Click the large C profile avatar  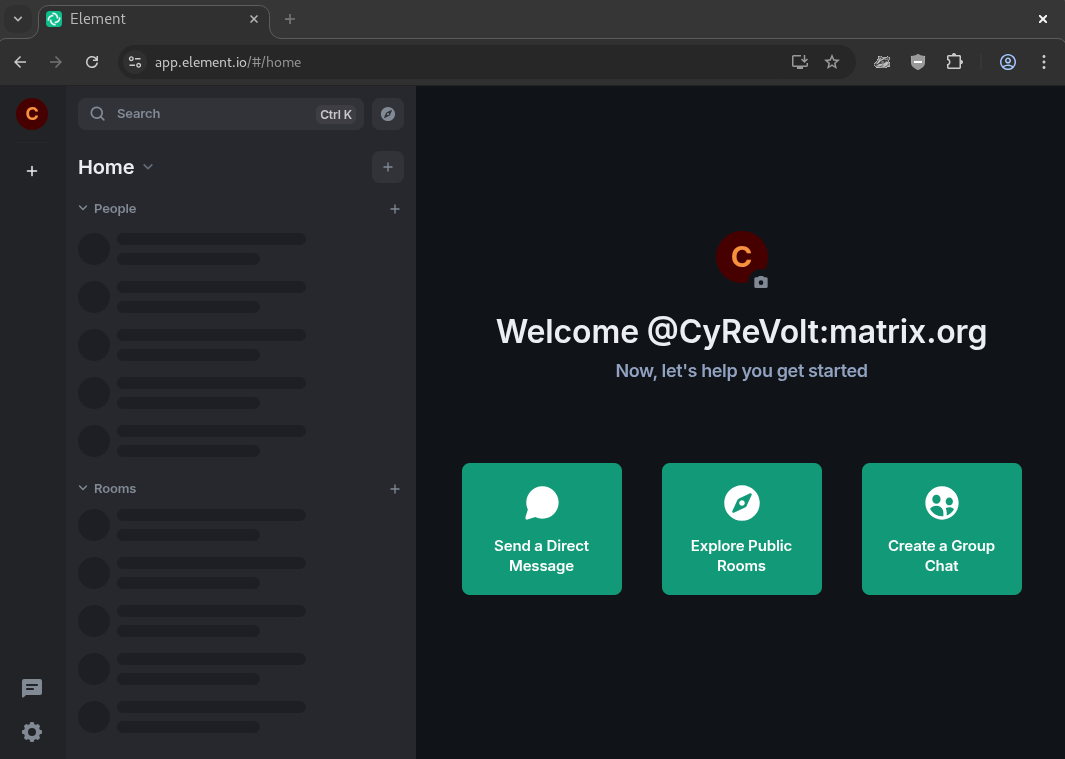741,257
